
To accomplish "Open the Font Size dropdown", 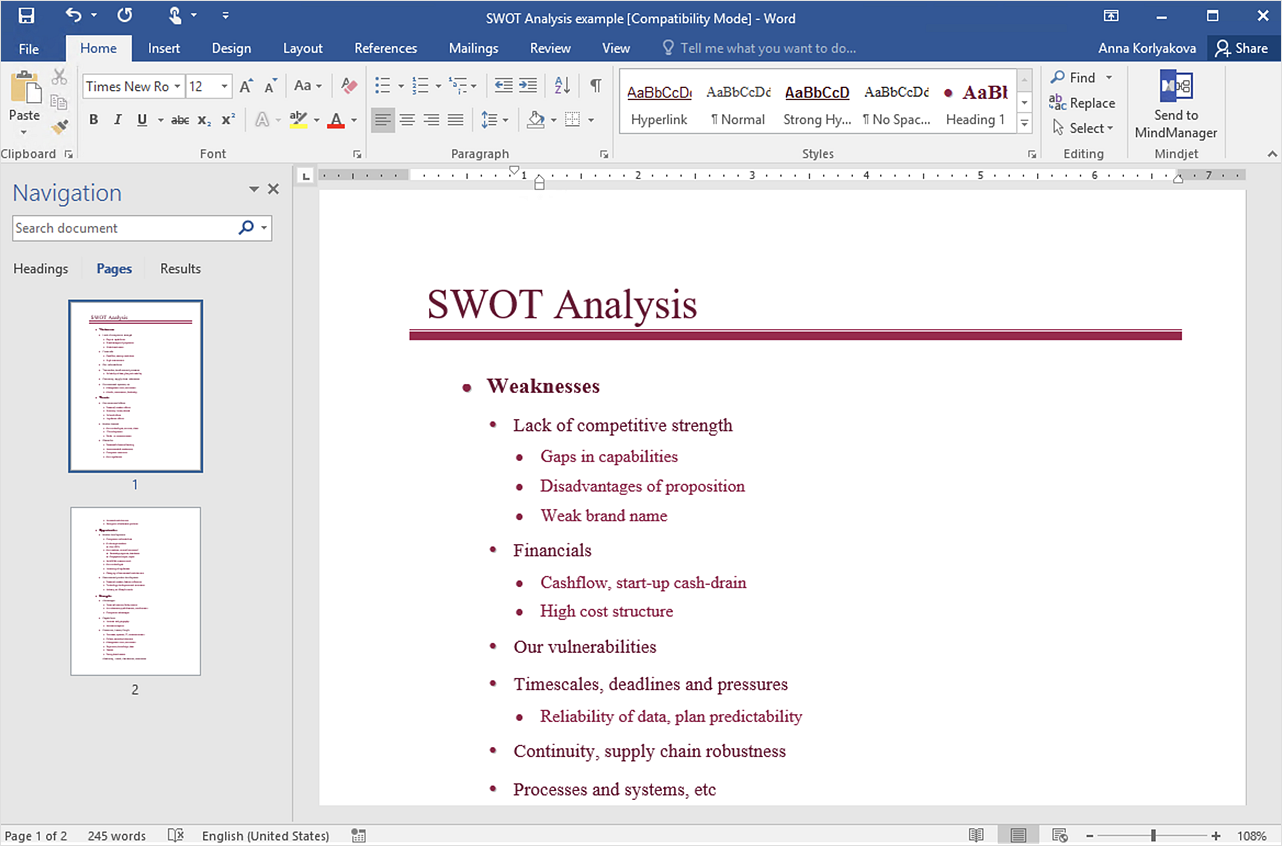I will pyautogui.click(x=225, y=86).
